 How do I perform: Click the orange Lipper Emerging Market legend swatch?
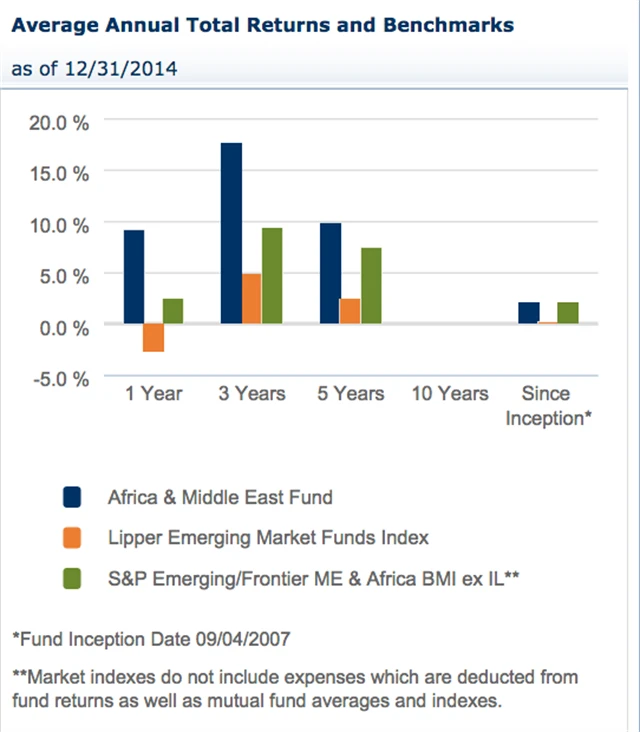click(73, 537)
